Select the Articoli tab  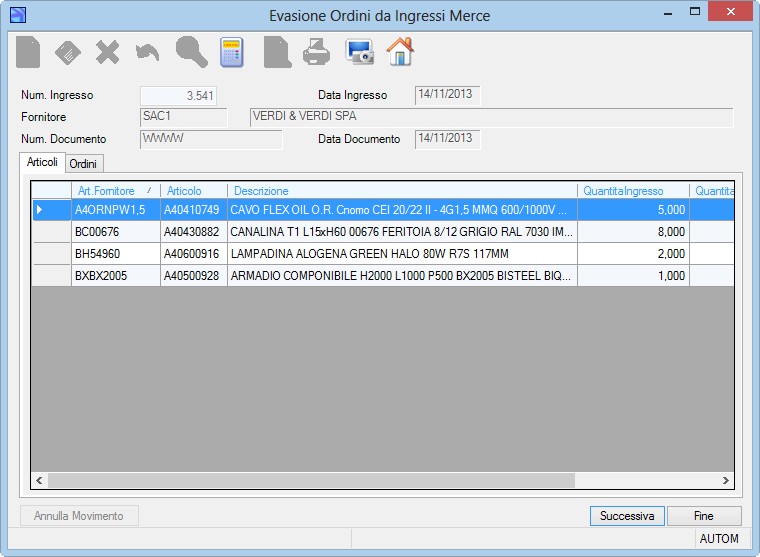42,162
